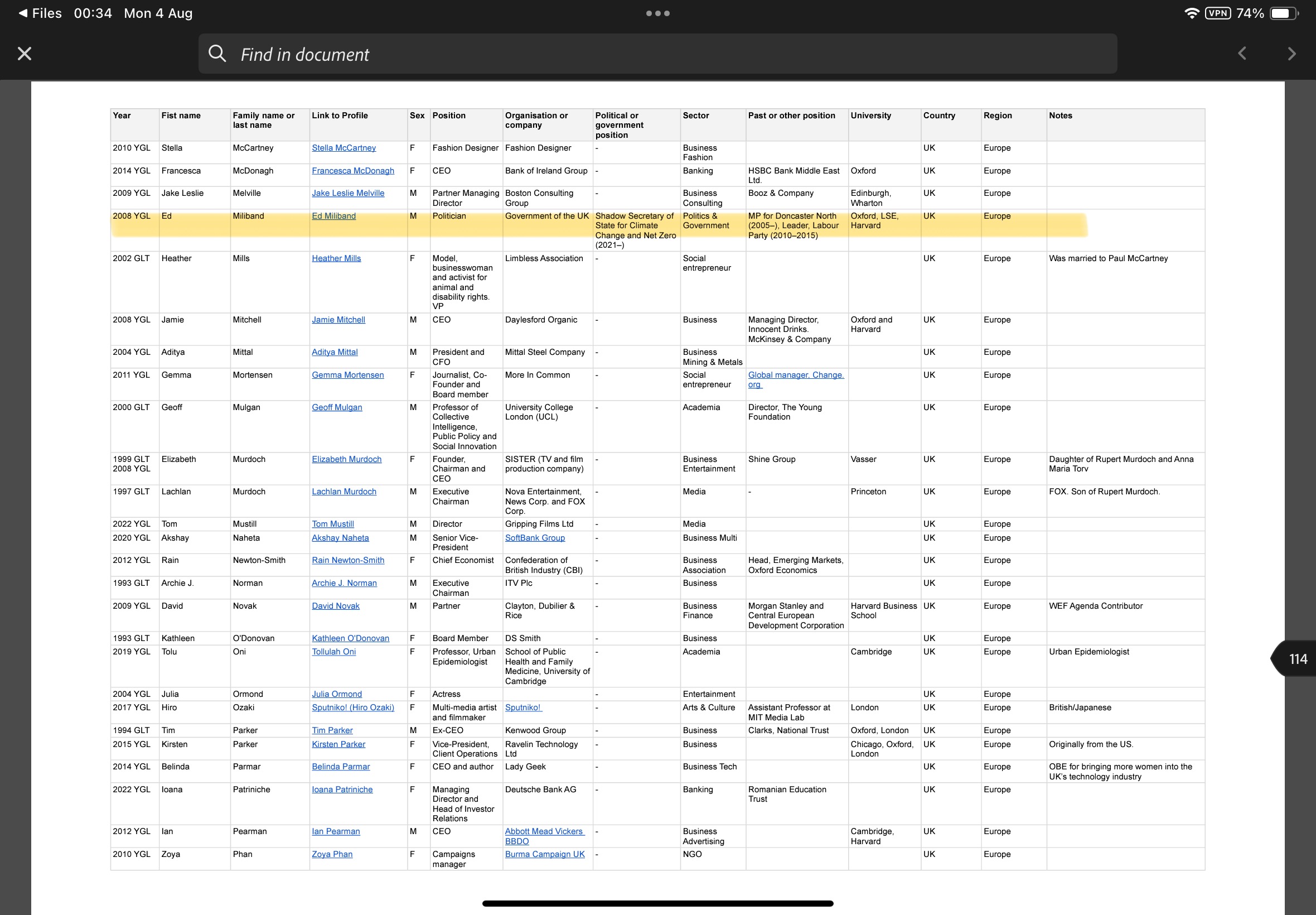Open Global manager, Change.org link
The height and width of the screenshot is (915, 1316).
[x=796, y=379]
